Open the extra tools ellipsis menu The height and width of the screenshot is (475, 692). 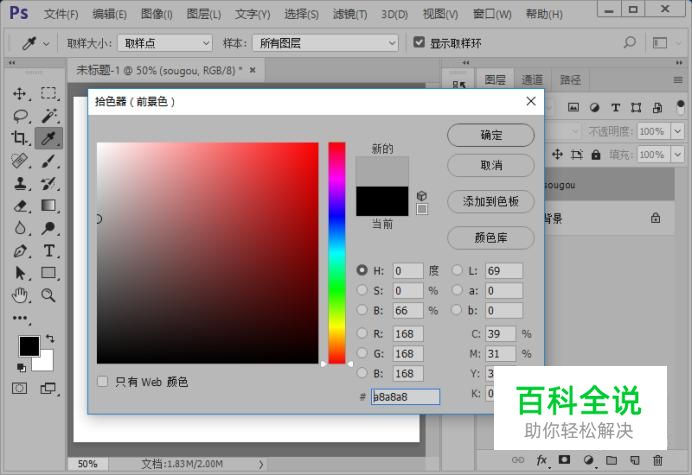[x=20, y=318]
